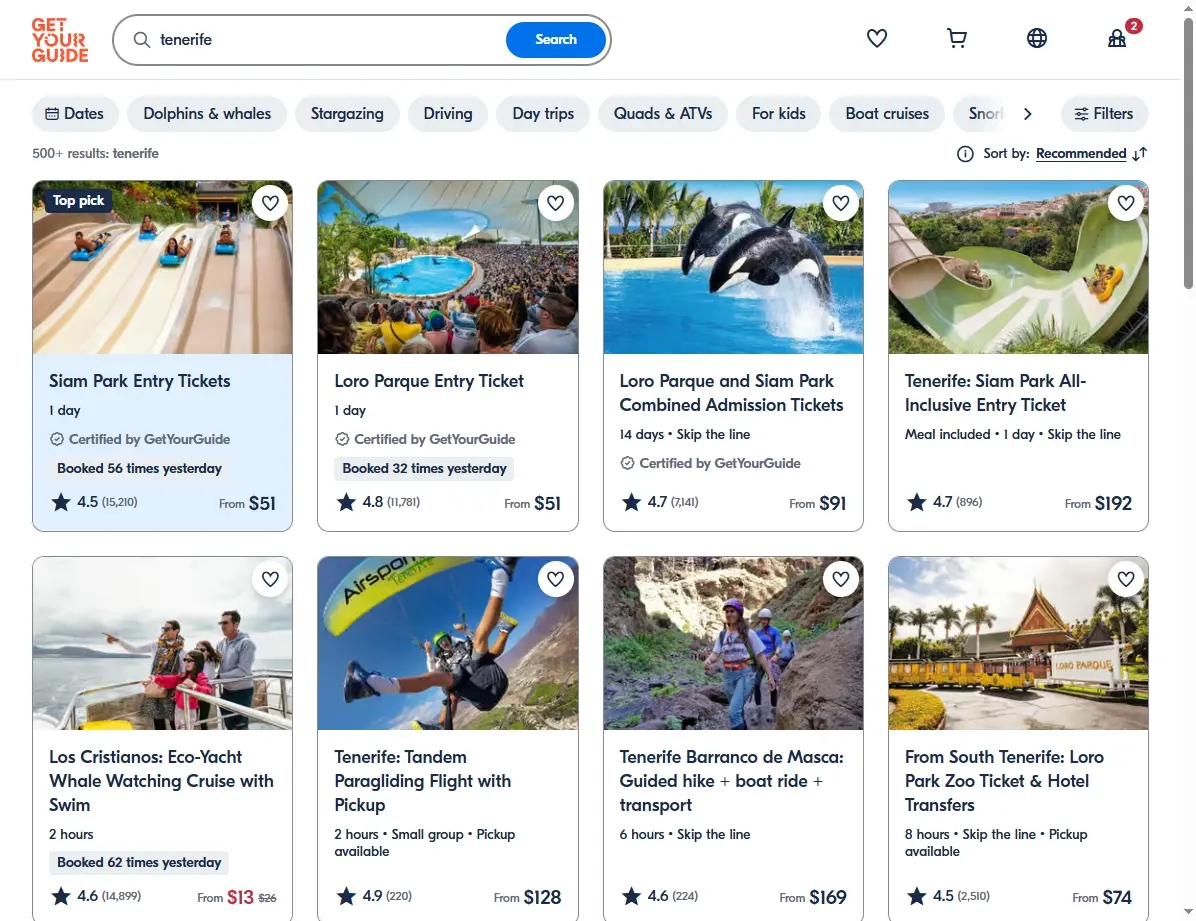Click the blue Search button
The width and height of the screenshot is (1196, 921).
555,40
